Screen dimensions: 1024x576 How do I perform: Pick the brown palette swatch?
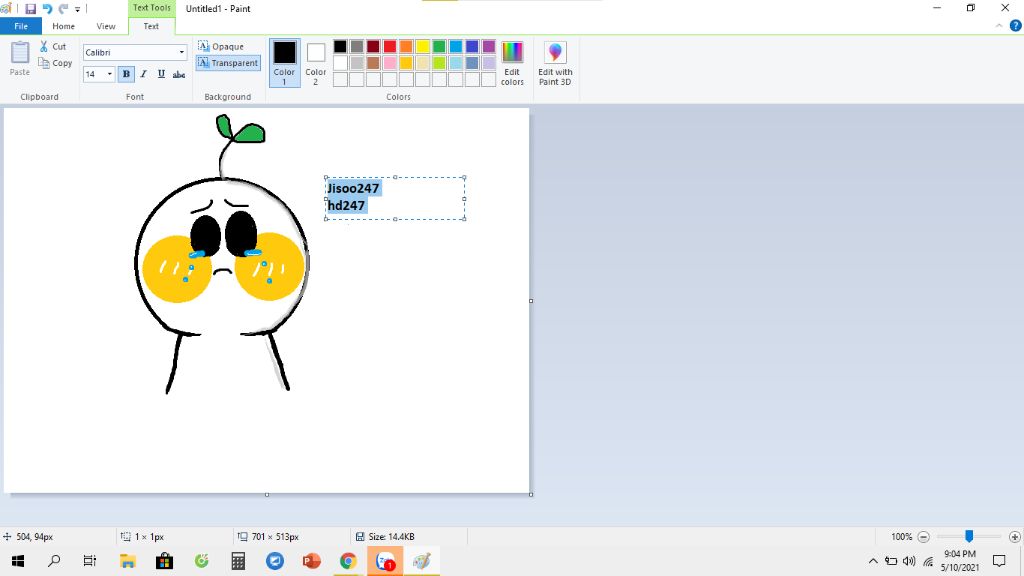coord(373,63)
